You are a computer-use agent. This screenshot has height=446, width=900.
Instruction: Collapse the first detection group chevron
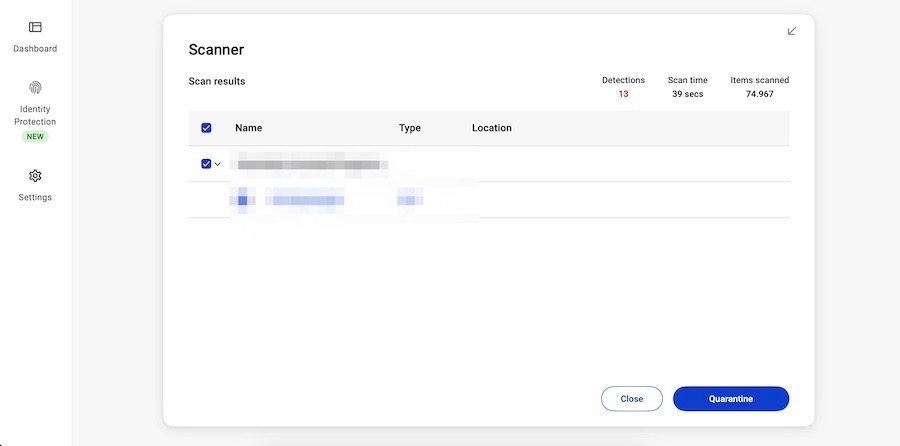pyautogui.click(x=218, y=164)
